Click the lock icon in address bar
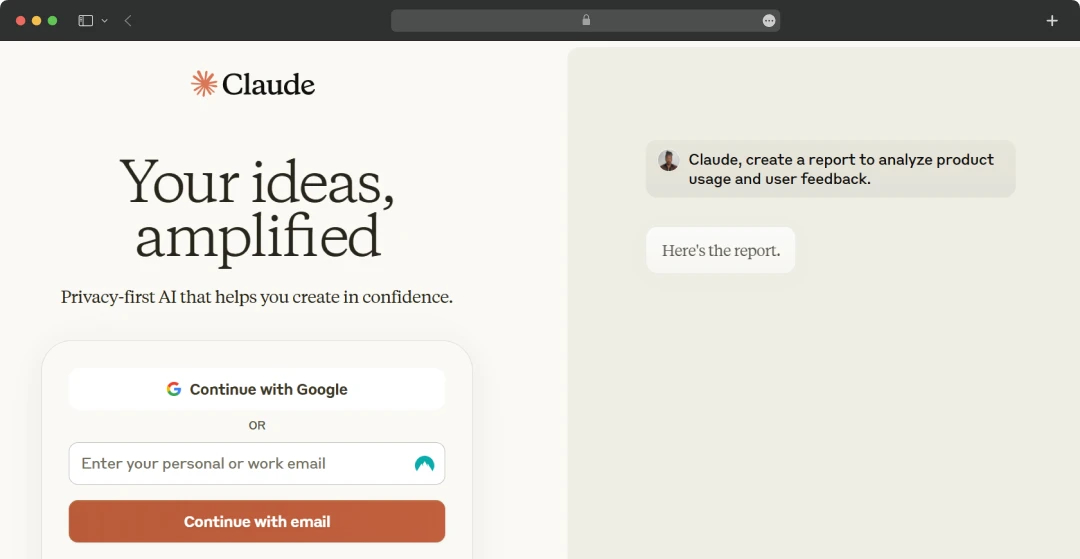Viewport: 1080px width, 559px height. point(586,20)
